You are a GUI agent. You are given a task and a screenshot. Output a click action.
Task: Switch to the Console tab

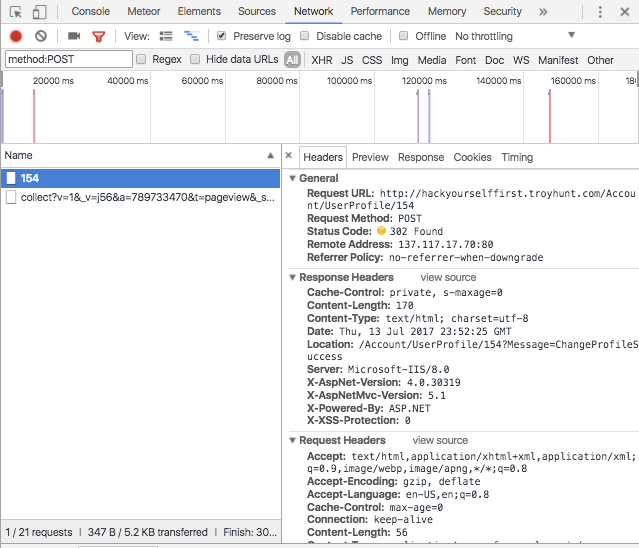coord(91,12)
